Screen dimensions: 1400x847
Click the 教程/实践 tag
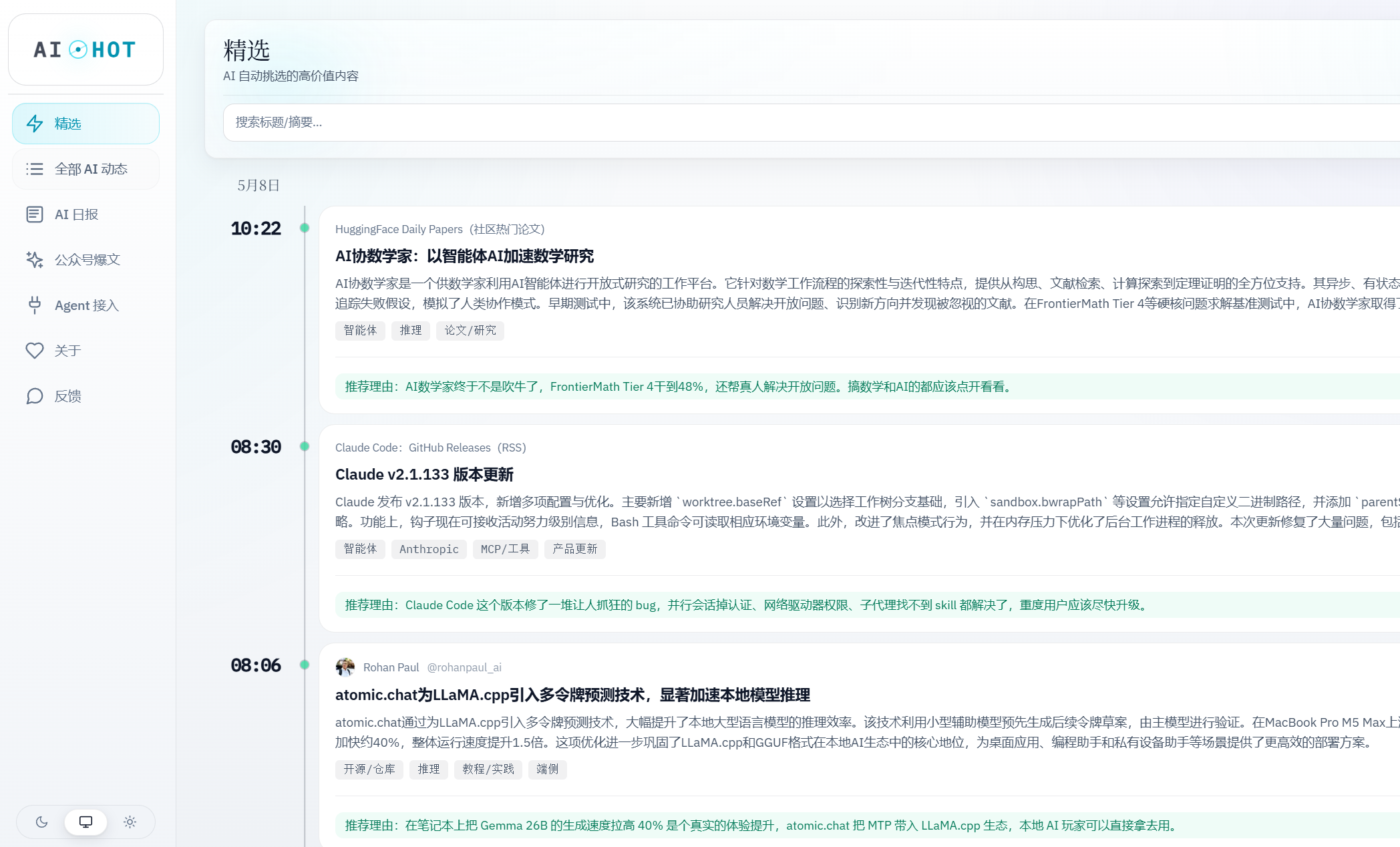click(x=488, y=770)
